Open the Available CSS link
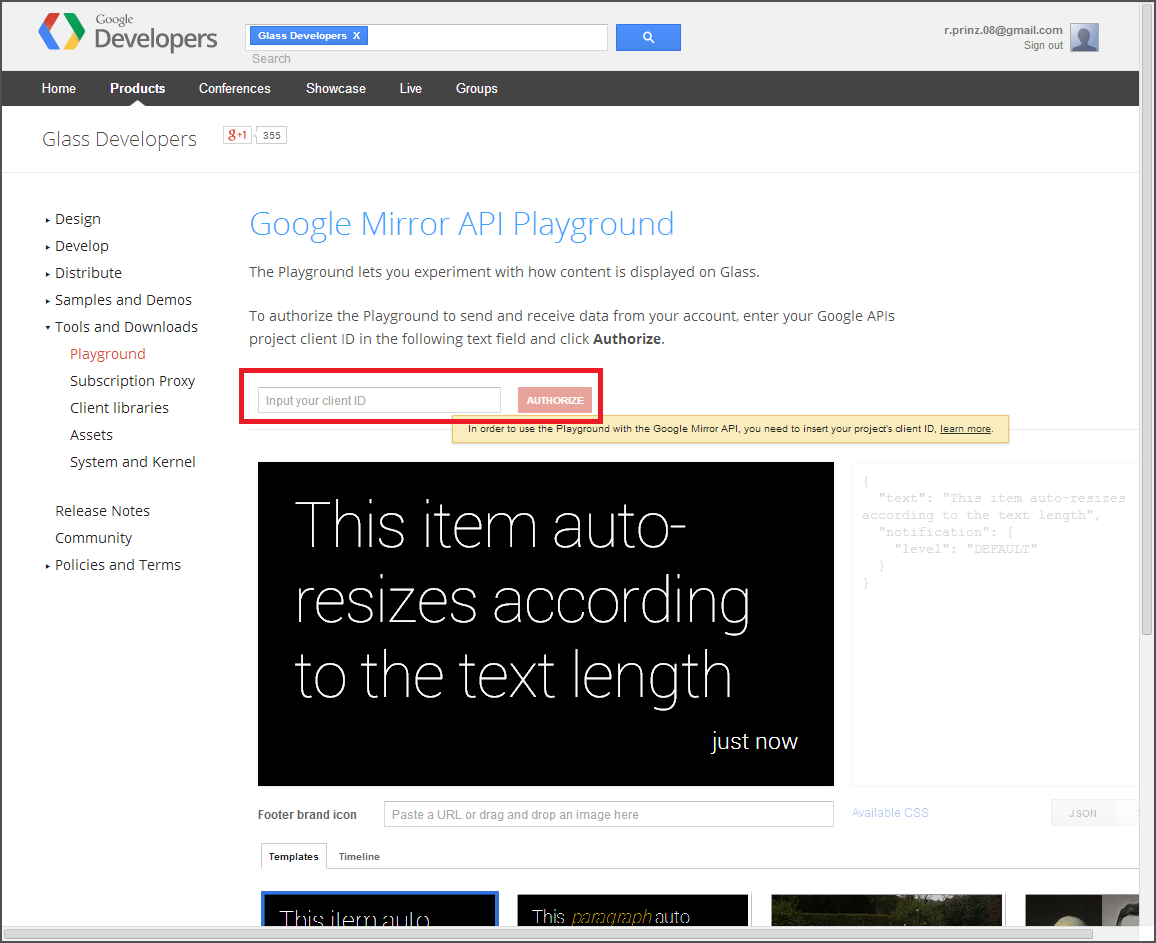 pyautogui.click(x=890, y=813)
